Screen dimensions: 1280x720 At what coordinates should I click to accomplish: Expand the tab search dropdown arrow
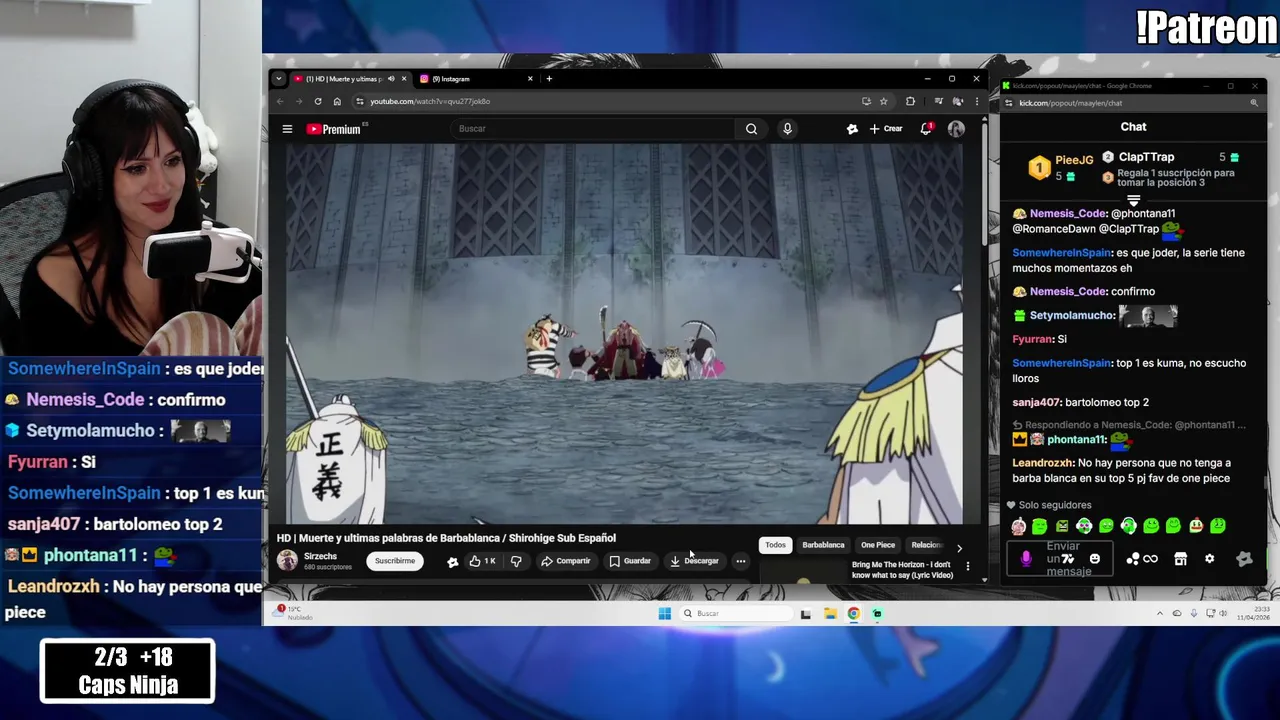click(280, 79)
